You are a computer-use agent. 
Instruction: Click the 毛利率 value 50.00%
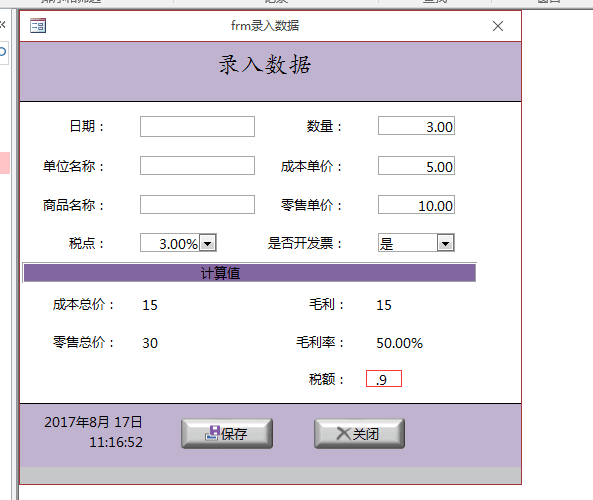tap(399, 343)
